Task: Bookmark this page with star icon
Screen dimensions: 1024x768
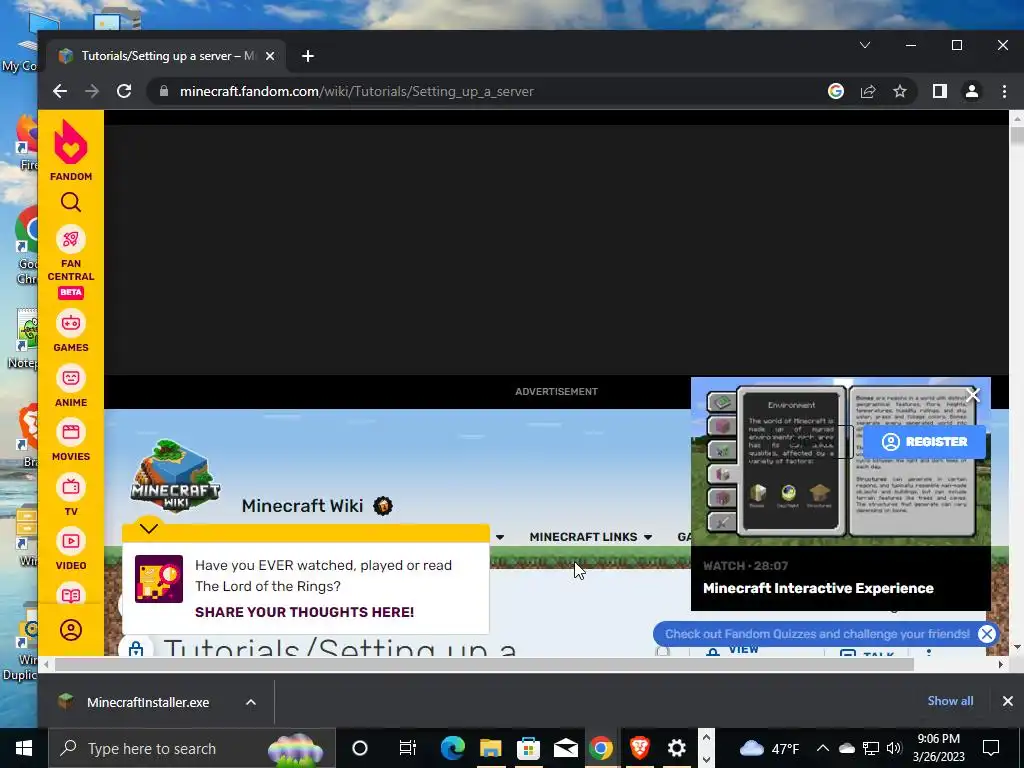Action: click(x=900, y=91)
